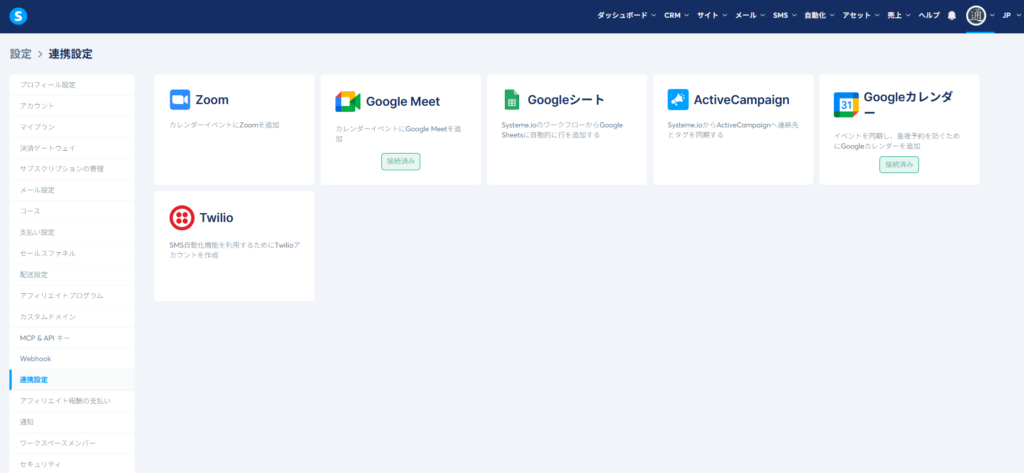Viewport: 1024px width, 473px height.
Task: Click the Google Calendar icon
Action: pyautogui.click(x=846, y=105)
